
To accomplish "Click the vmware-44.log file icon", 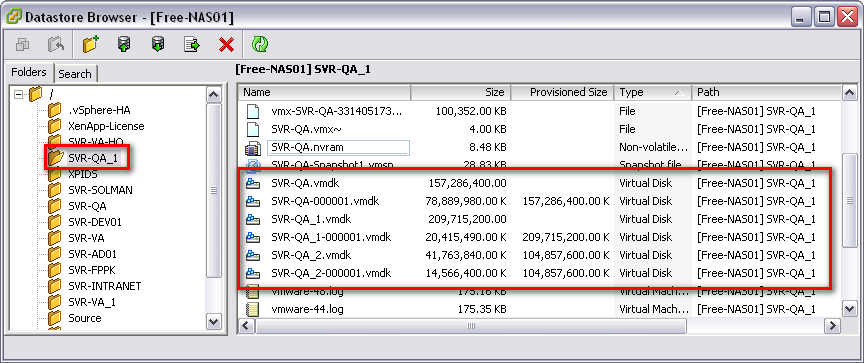I will tap(252, 309).
